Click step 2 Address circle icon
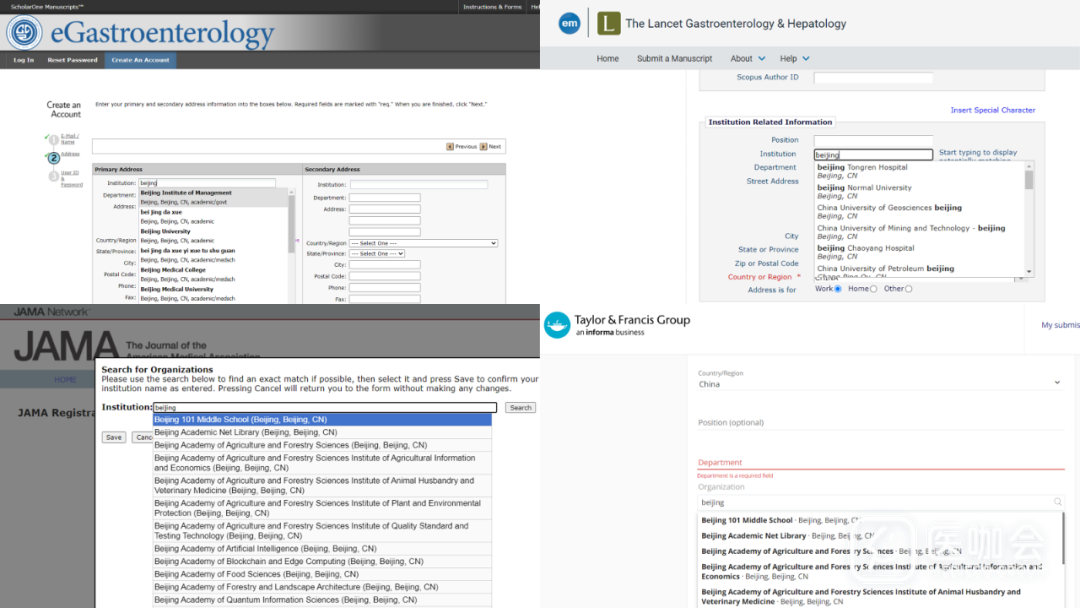 pos(54,158)
